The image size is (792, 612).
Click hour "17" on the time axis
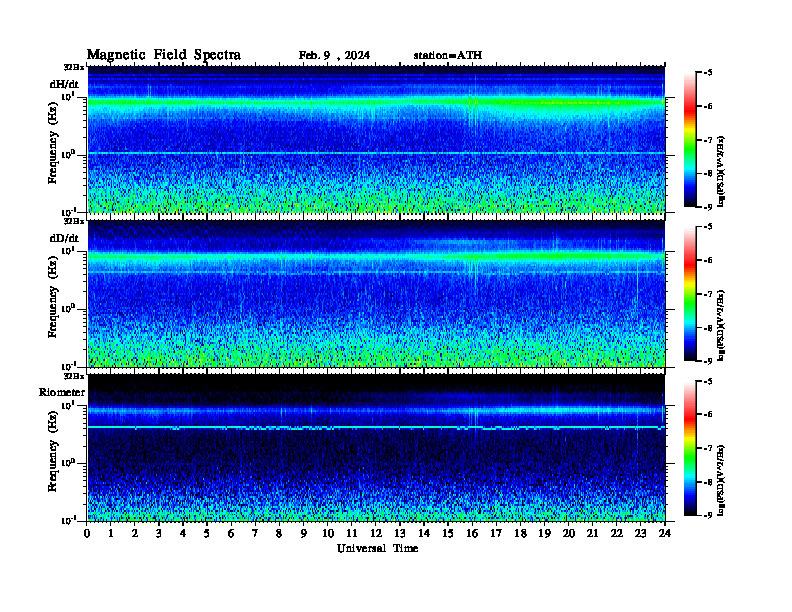tap(497, 534)
